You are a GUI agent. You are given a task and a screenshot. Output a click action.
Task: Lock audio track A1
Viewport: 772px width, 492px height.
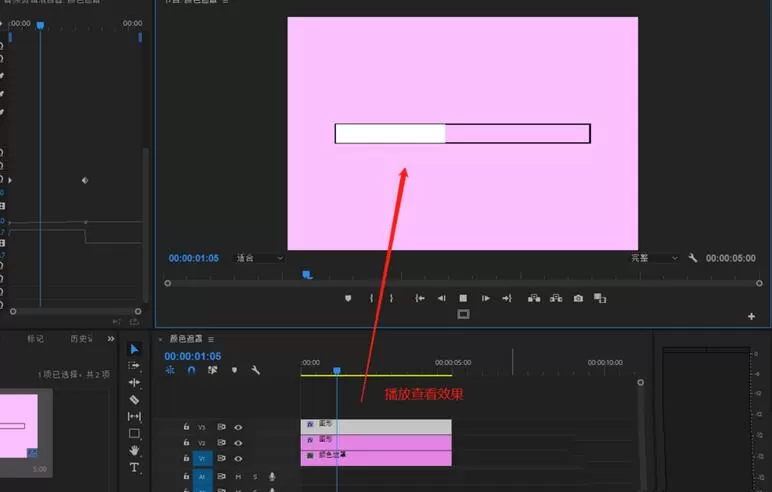(186, 476)
